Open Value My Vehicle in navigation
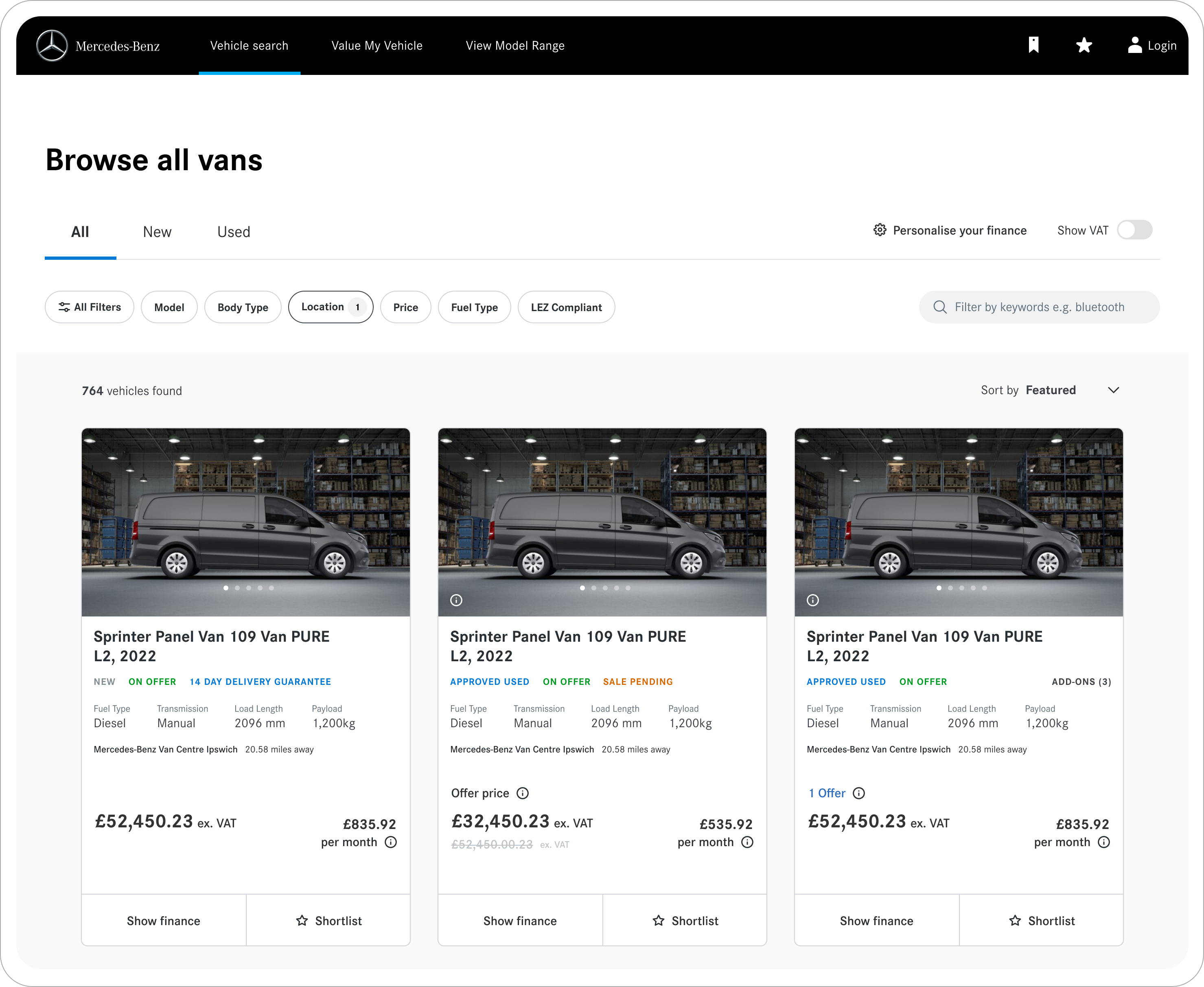The width and height of the screenshot is (1204, 987). pos(377,46)
